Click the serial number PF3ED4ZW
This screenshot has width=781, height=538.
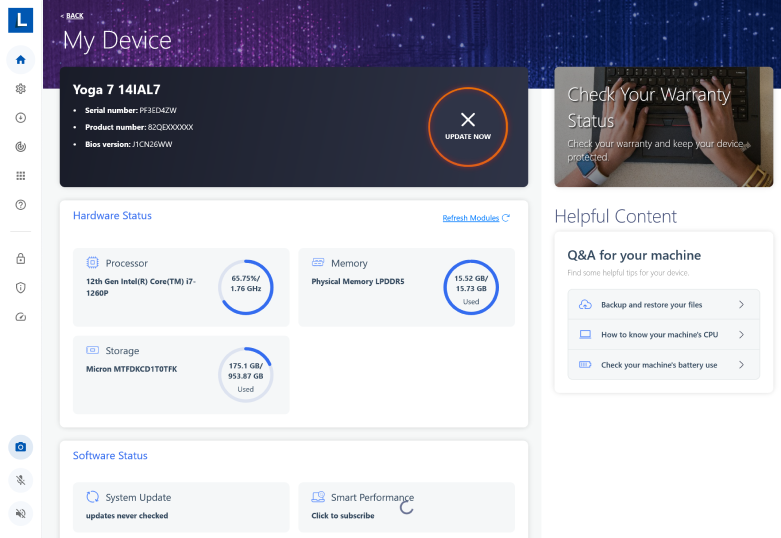pyautogui.click(x=158, y=111)
